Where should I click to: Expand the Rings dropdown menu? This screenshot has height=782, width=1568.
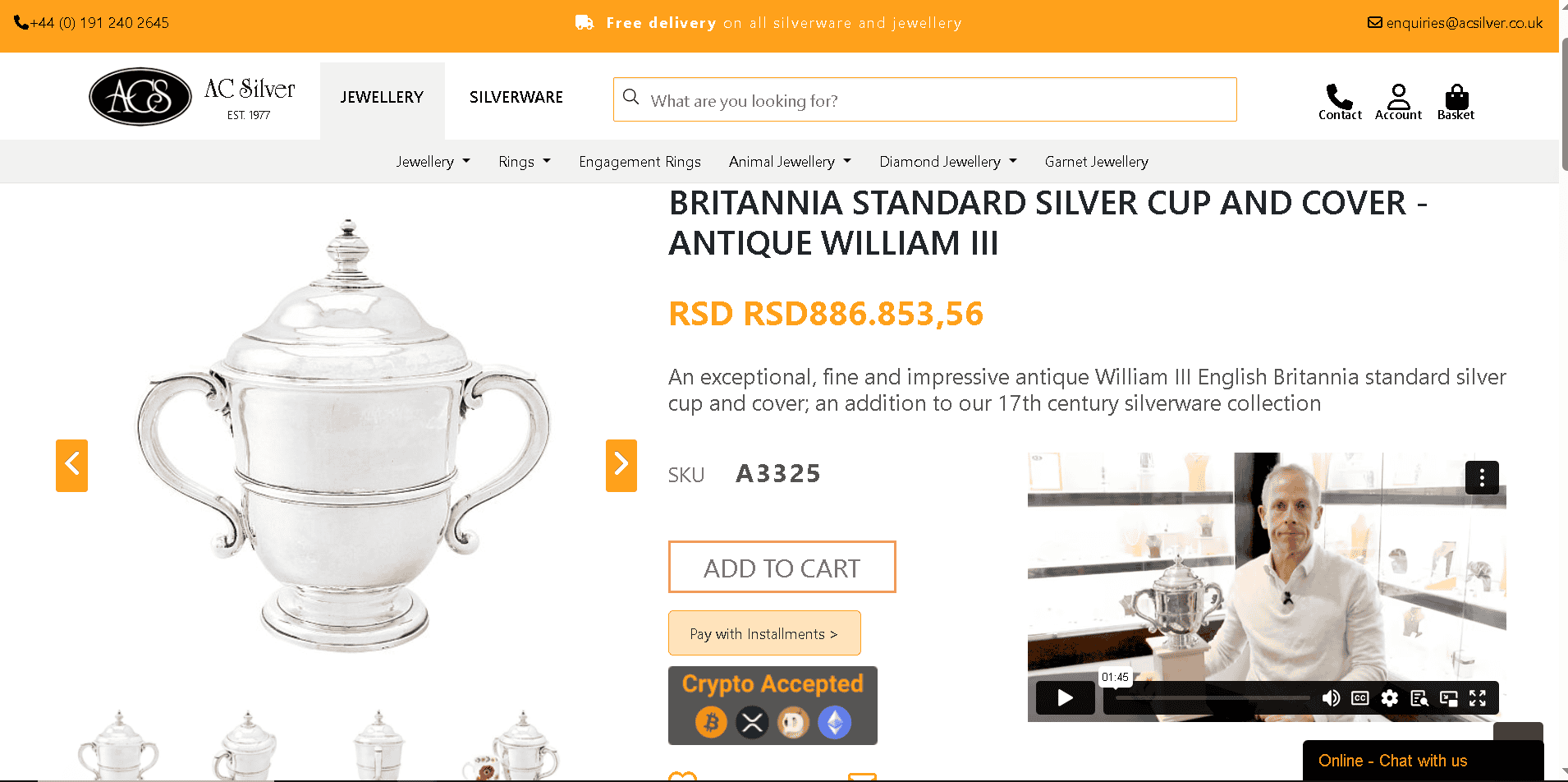pos(524,161)
